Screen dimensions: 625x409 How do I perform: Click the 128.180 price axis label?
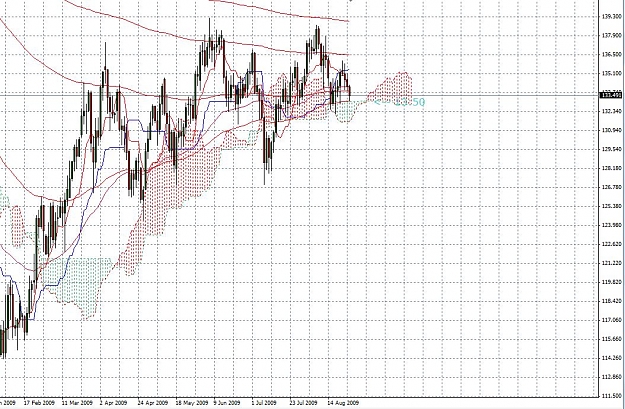(x=612, y=168)
